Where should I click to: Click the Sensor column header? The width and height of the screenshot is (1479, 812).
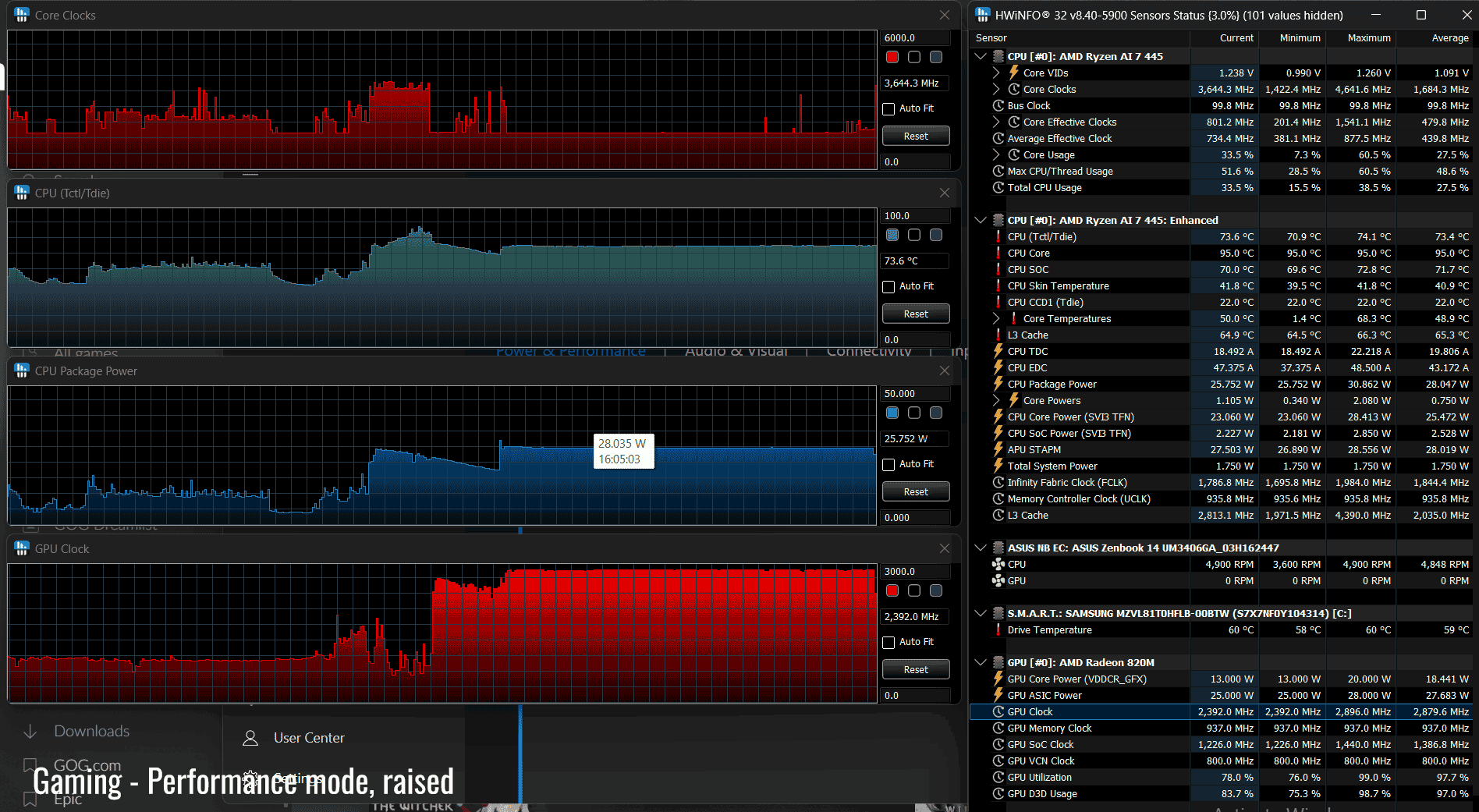click(1080, 37)
